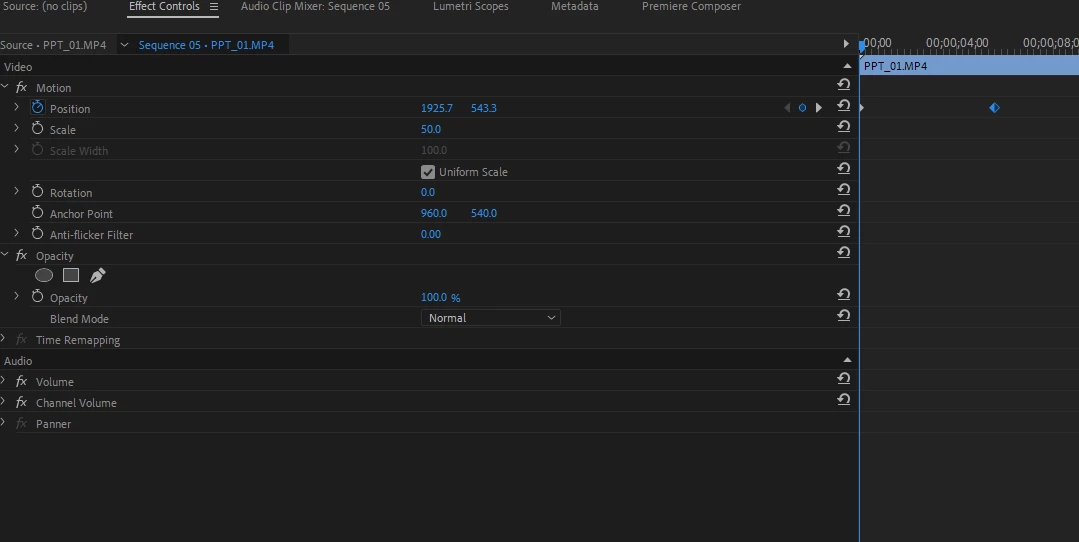The width and height of the screenshot is (1079, 542).
Task: Toggle the timeline view arrow
Action: (x=846, y=44)
